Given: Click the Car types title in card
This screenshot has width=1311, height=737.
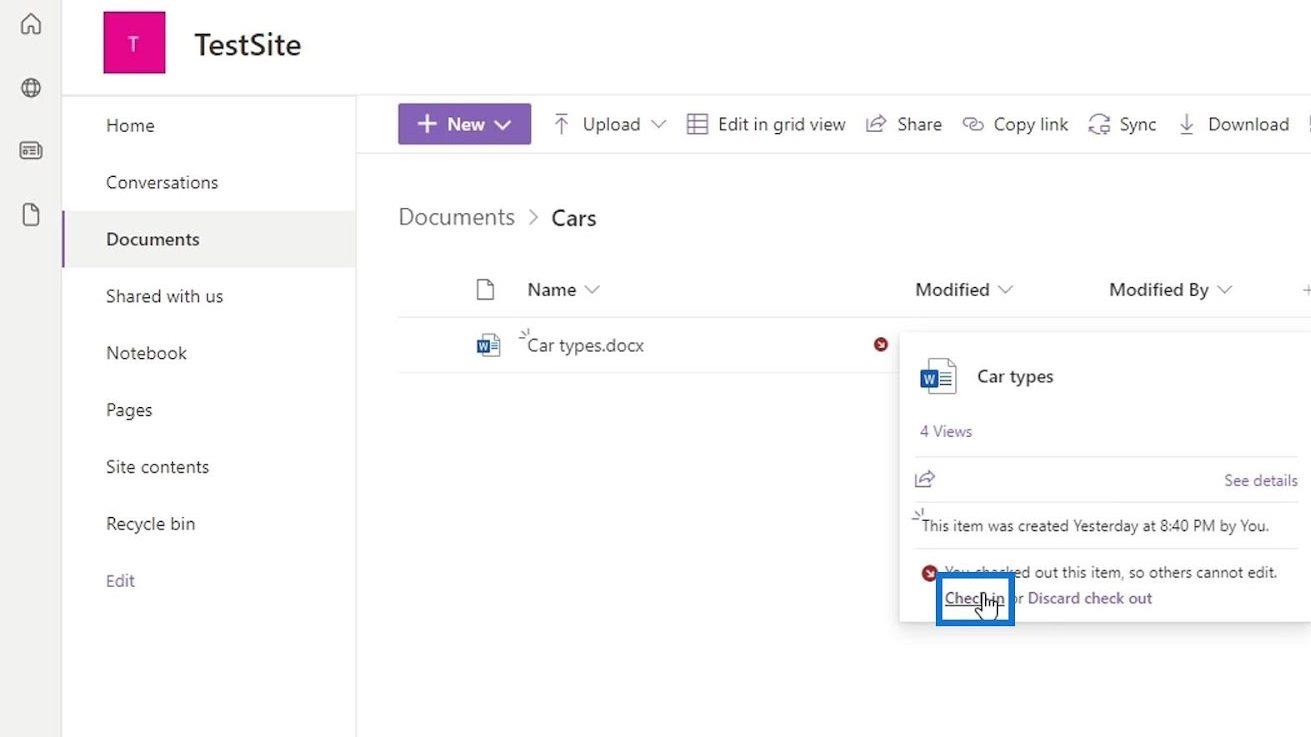Looking at the screenshot, I should click(1015, 377).
